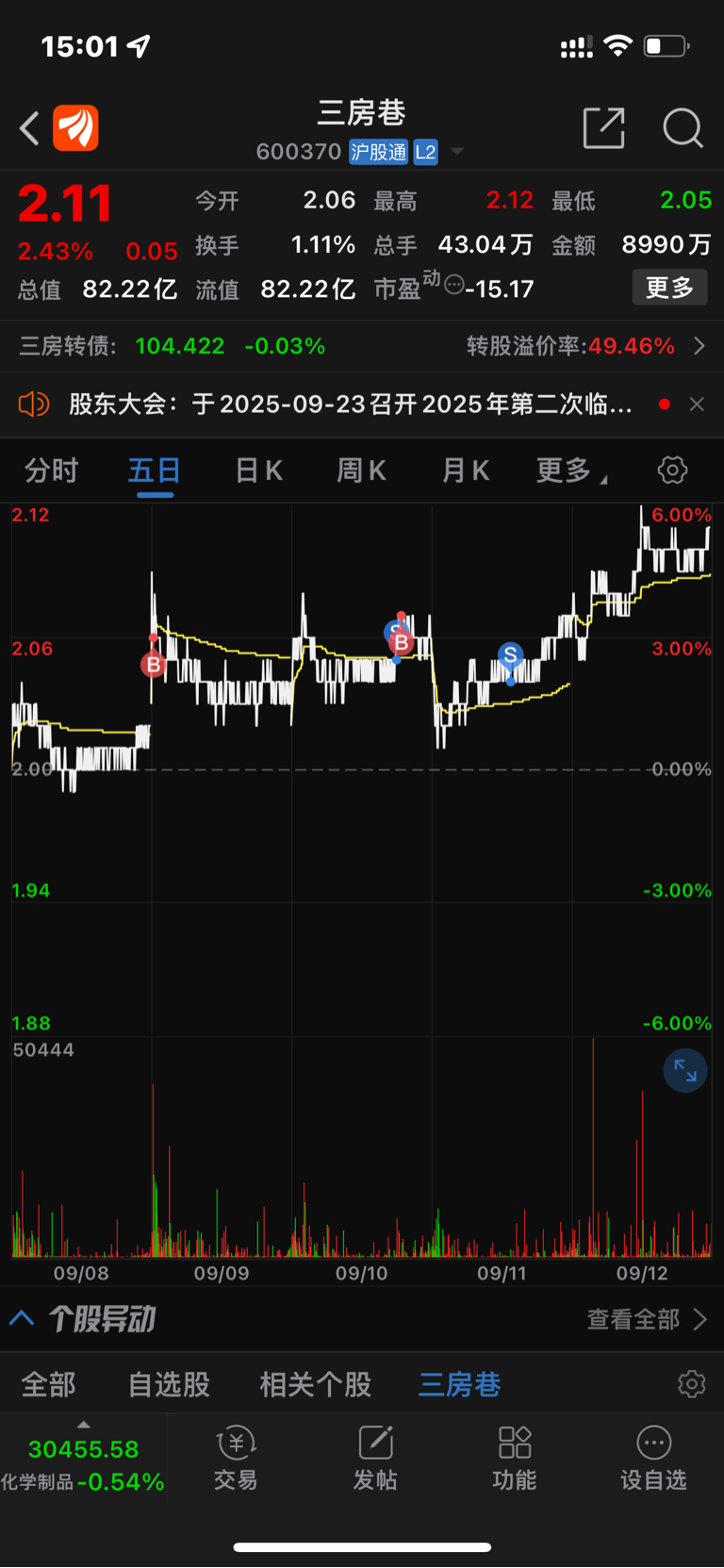The height and width of the screenshot is (1568, 724).
Task: Expand the dropdown arrow beside stock code
Action: 457,152
